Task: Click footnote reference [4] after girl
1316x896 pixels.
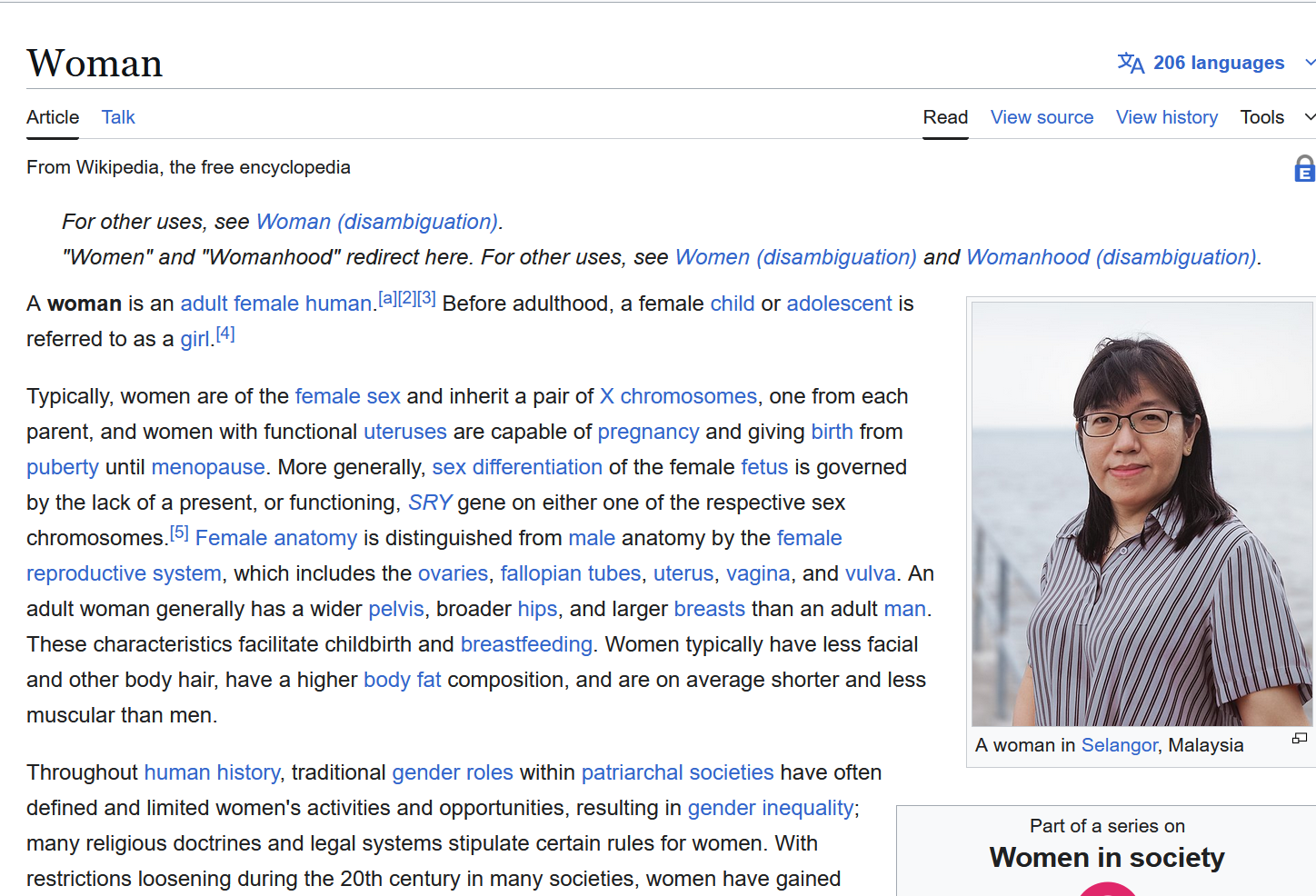Action: point(225,334)
